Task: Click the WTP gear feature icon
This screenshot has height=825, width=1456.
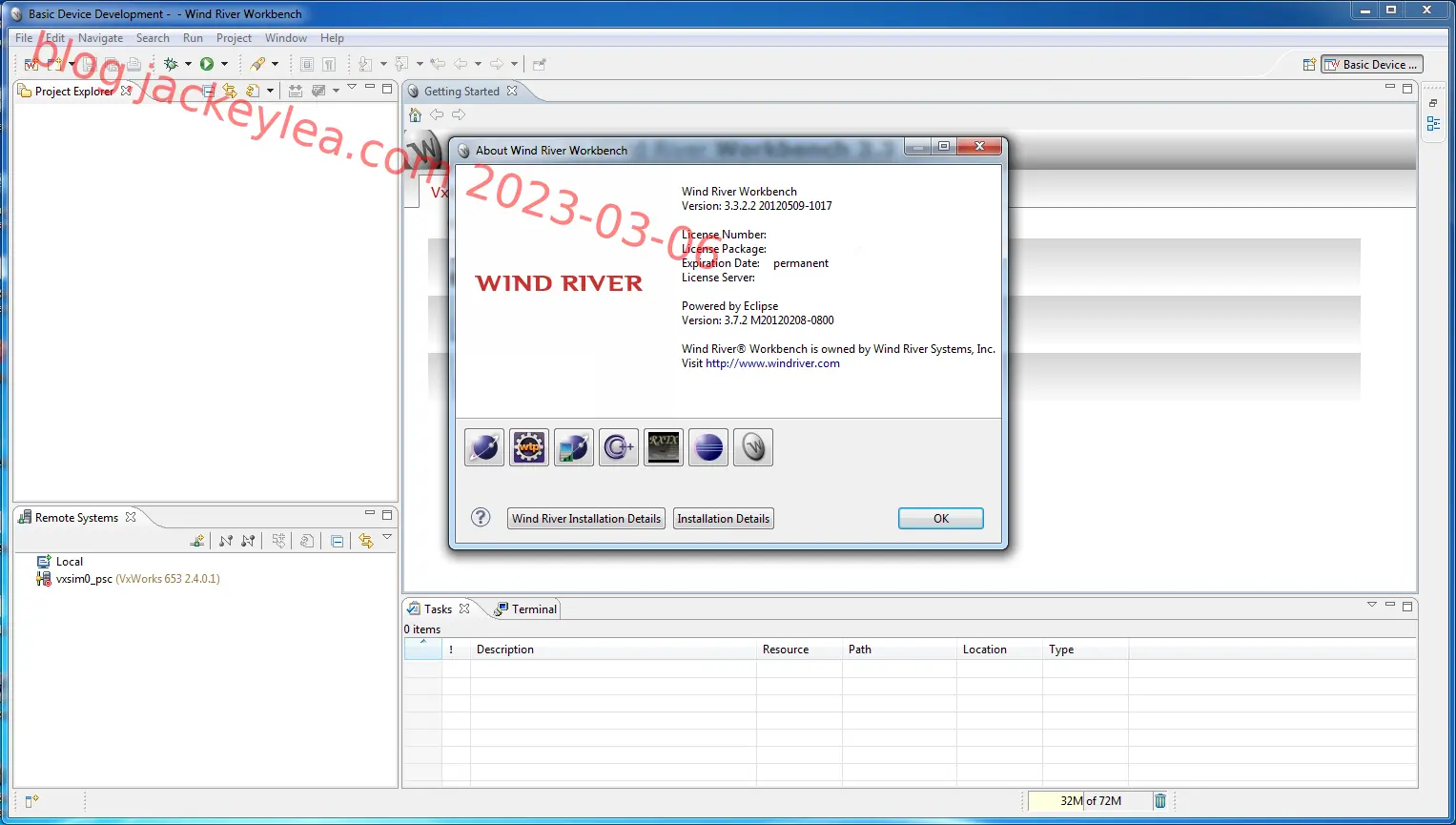Action: [529, 447]
